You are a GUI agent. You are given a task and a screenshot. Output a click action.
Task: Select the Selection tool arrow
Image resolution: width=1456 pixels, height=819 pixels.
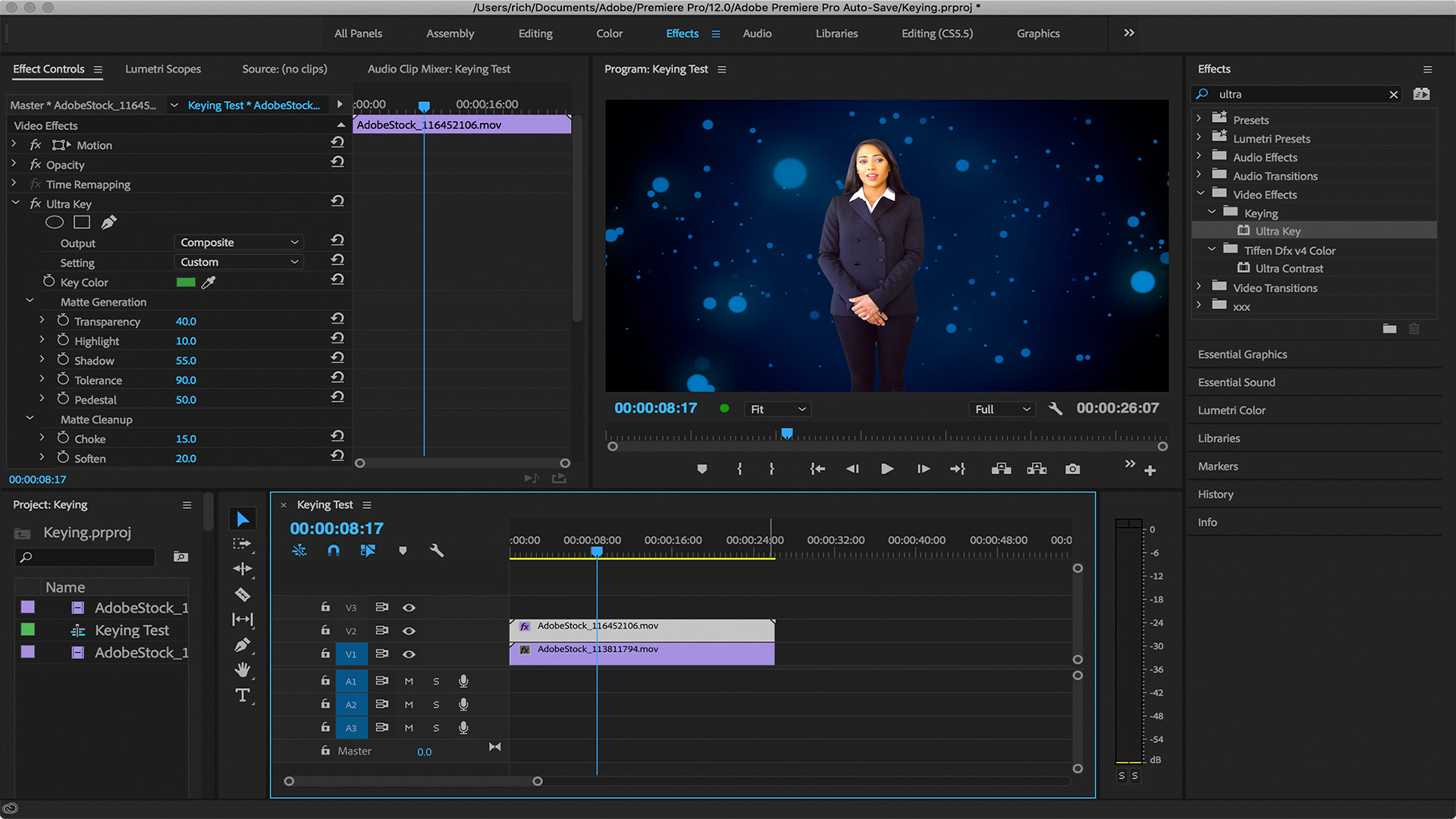tap(243, 519)
